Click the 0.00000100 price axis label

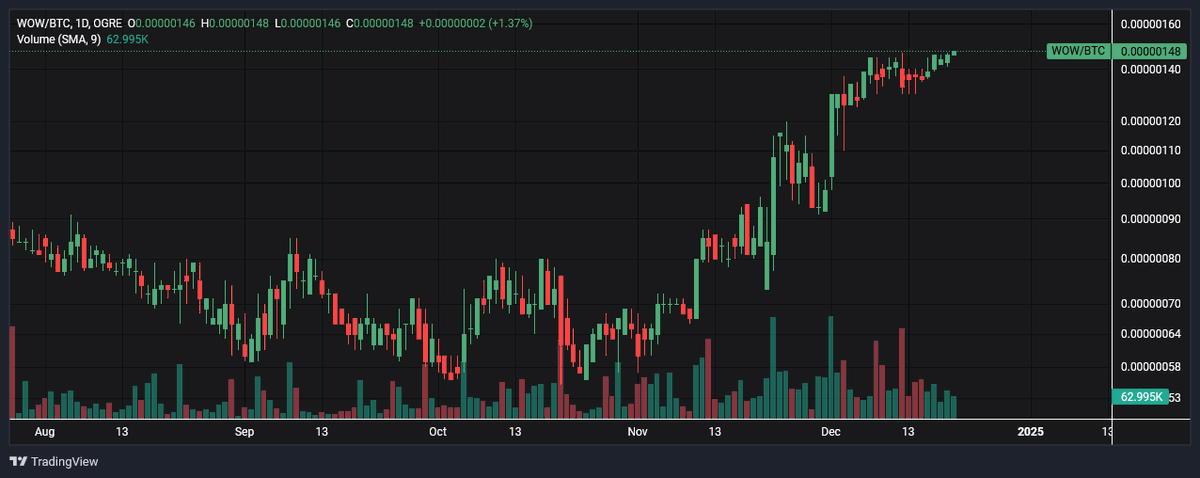[x=1150, y=183]
